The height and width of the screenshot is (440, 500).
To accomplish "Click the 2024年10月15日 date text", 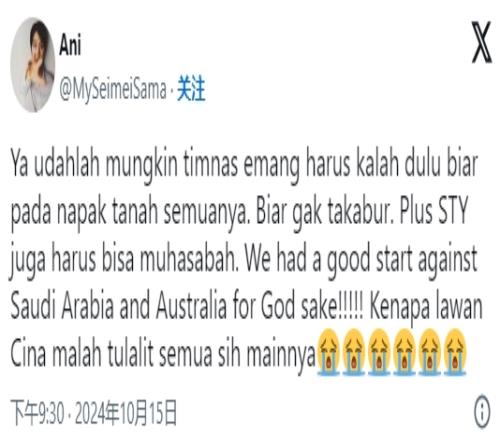I will coord(126,413).
